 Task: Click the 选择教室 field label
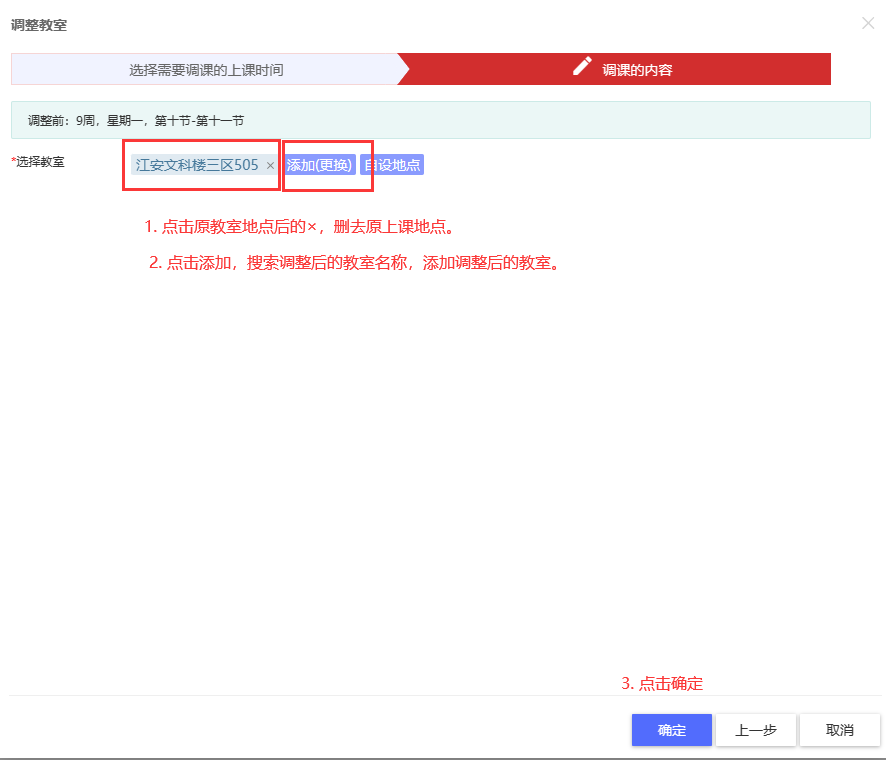[40, 161]
